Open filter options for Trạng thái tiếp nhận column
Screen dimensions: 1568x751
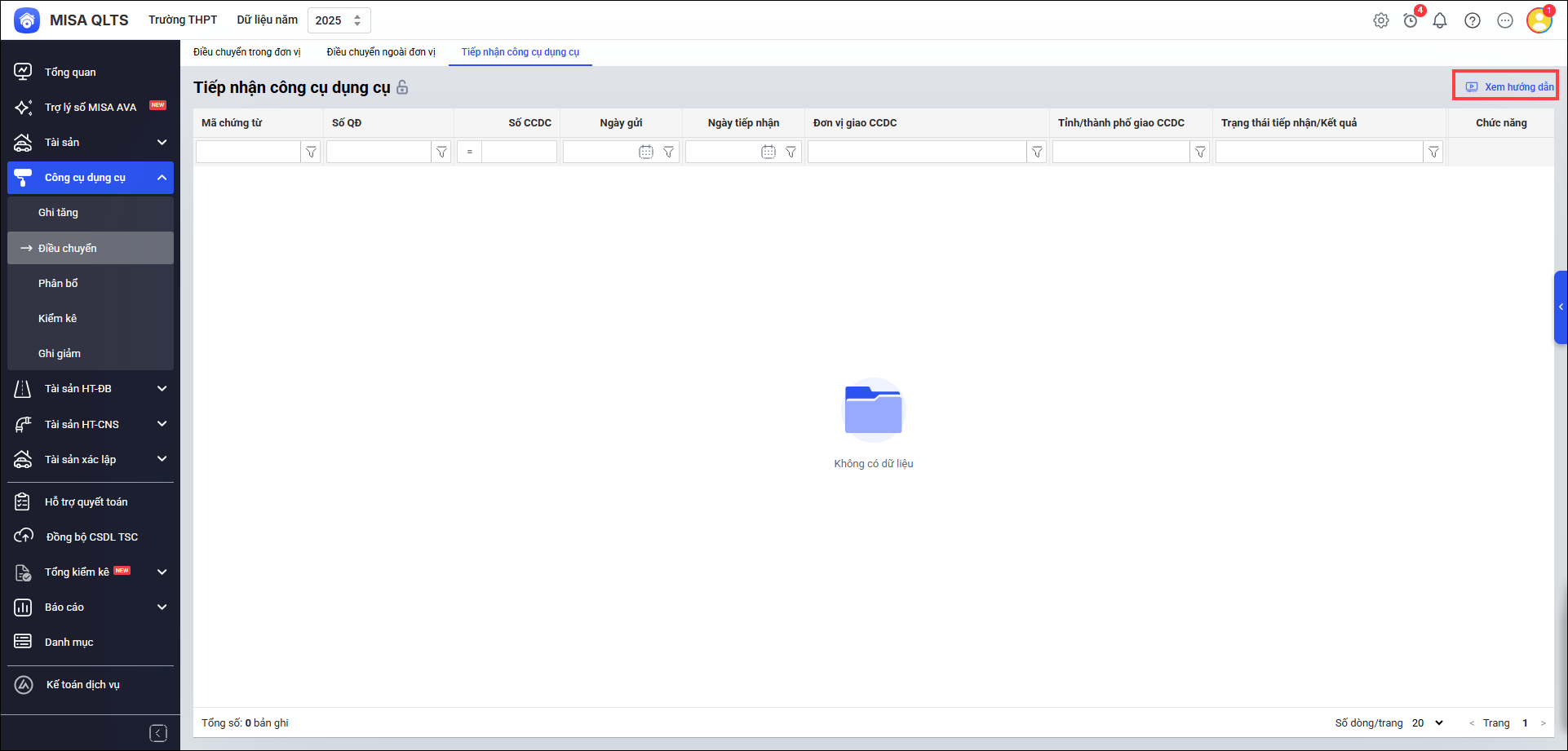pyautogui.click(x=1433, y=152)
